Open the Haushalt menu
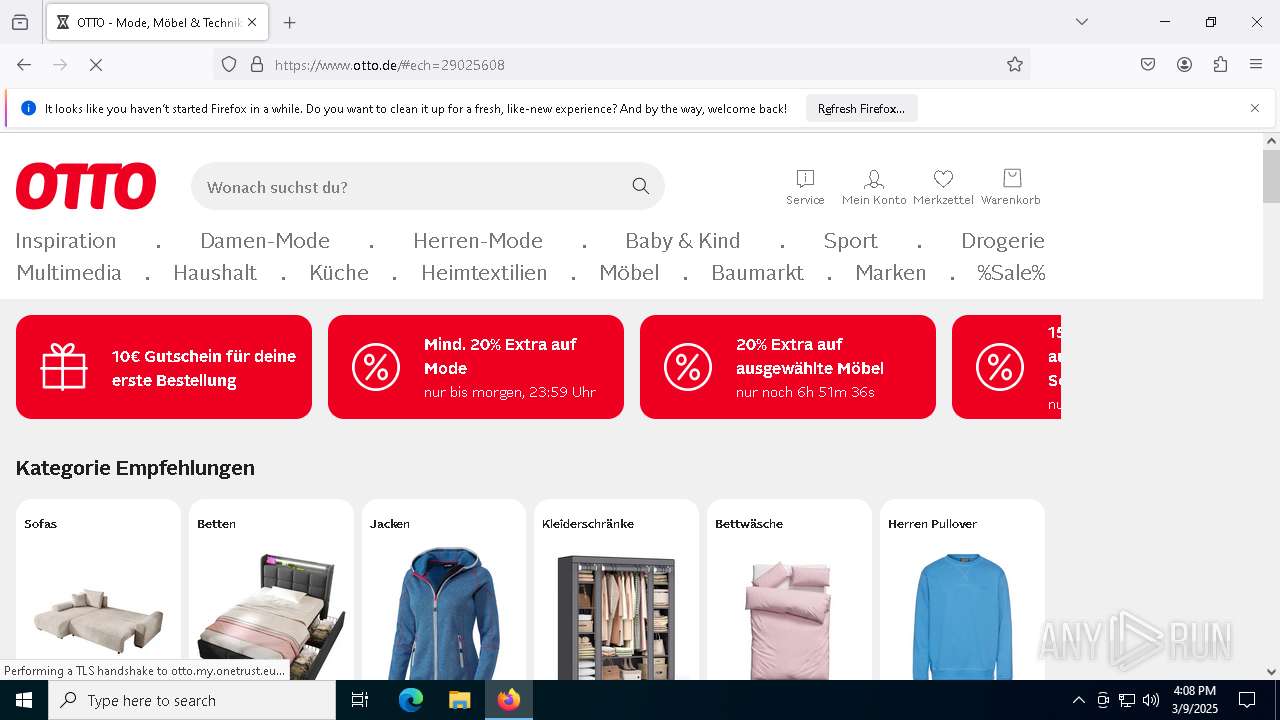Viewport: 1280px width, 720px height. pyautogui.click(x=215, y=273)
